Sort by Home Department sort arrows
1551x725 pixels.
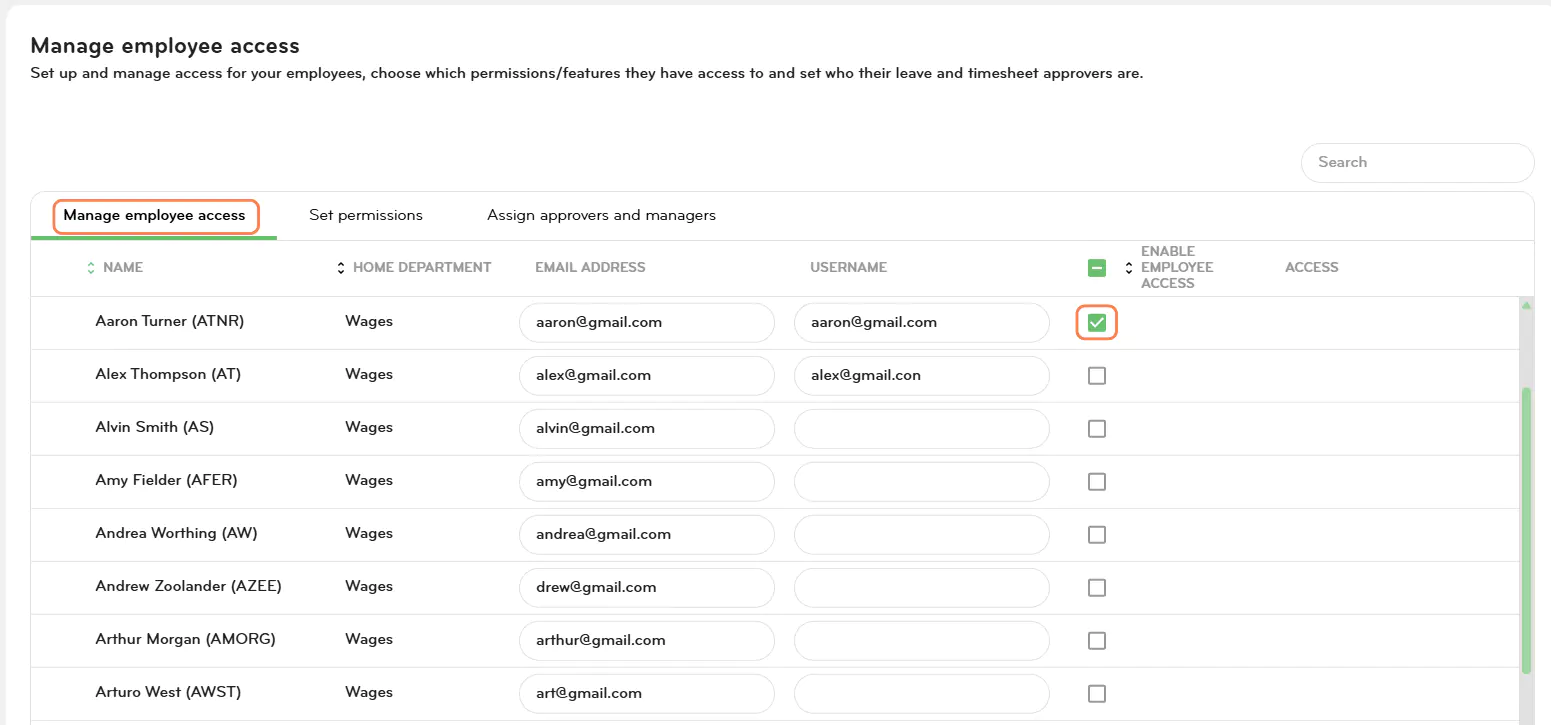(341, 268)
